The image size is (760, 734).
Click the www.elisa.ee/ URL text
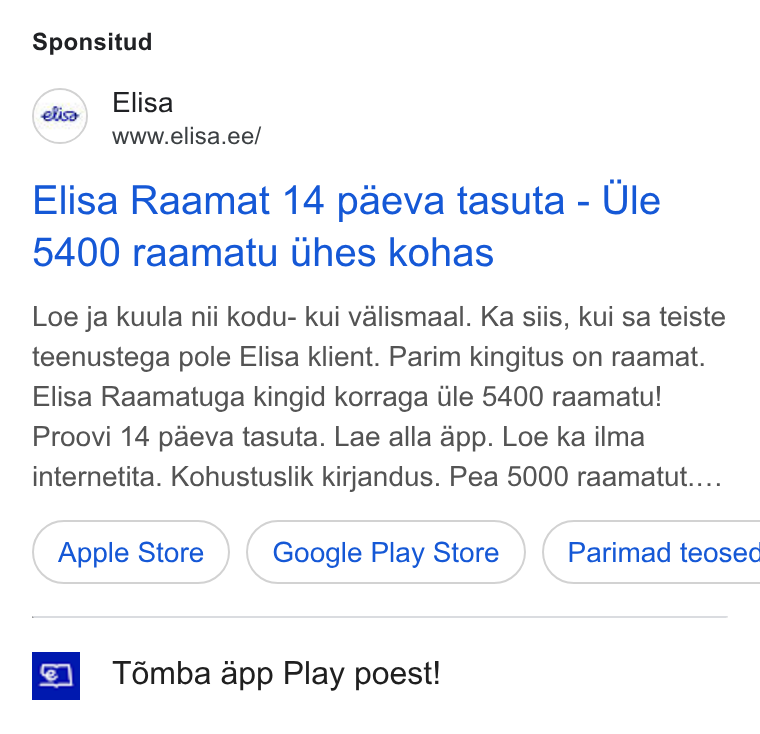187,136
